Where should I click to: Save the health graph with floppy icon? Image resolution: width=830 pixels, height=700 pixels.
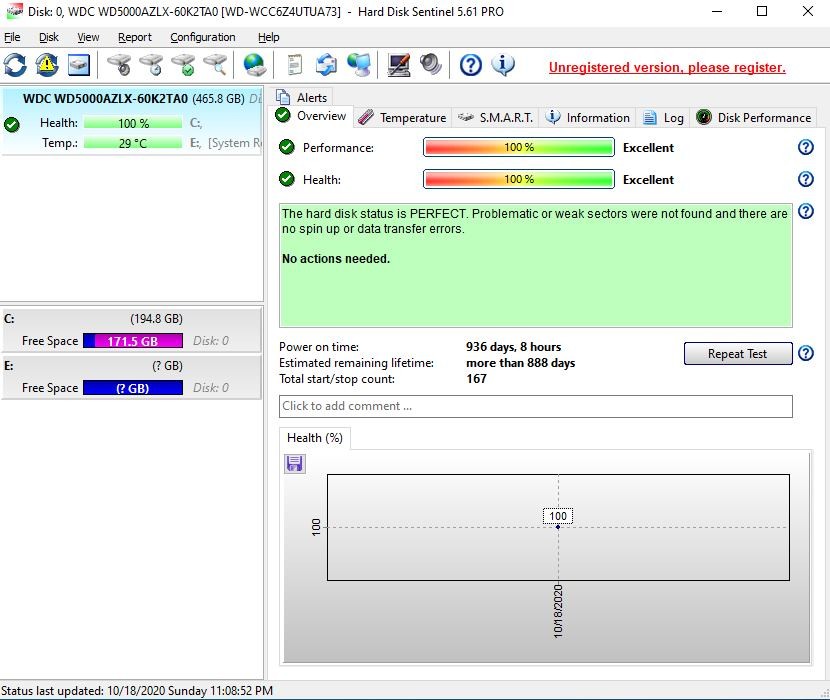click(x=295, y=464)
